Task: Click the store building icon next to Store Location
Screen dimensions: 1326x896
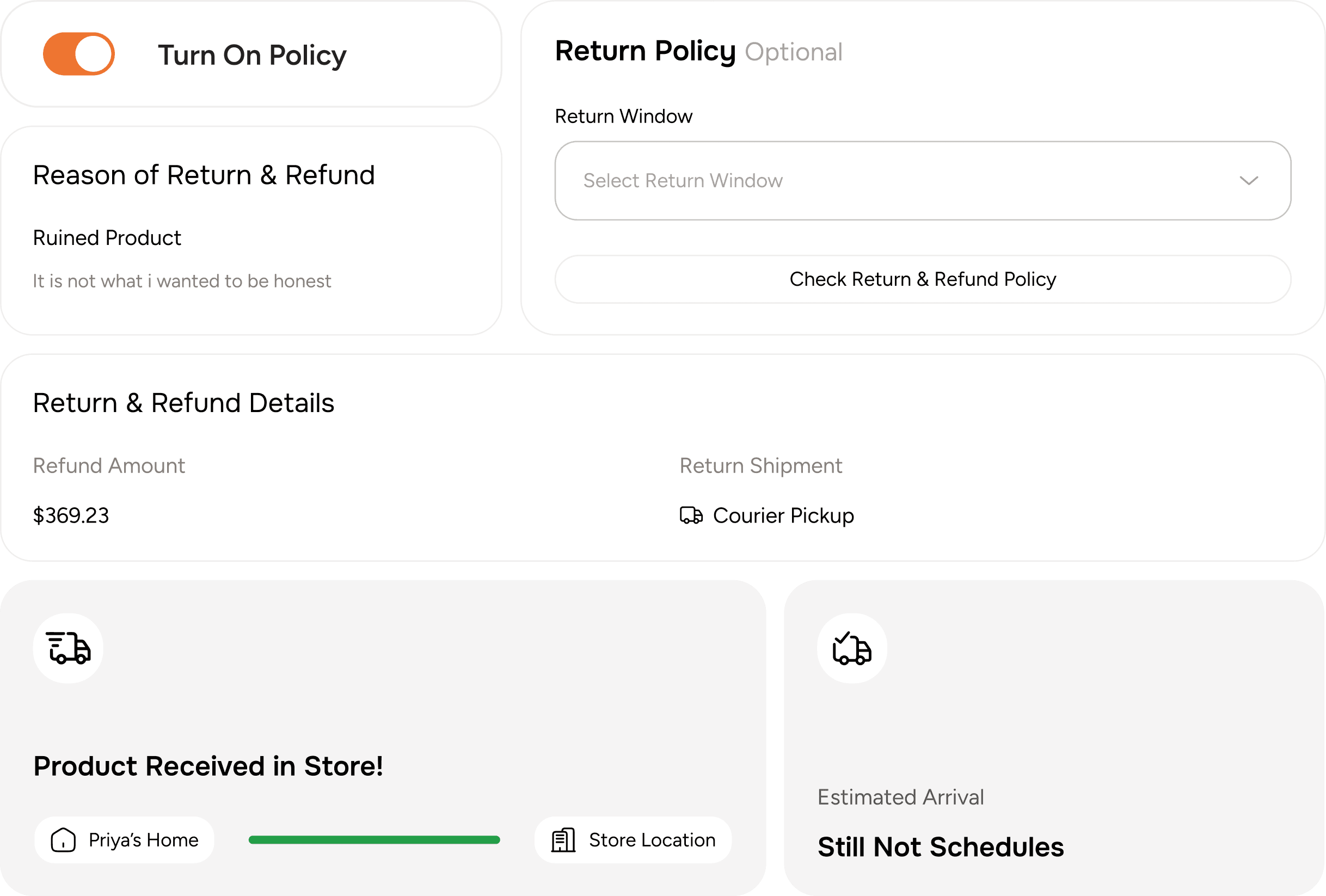Action: tap(563, 839)
